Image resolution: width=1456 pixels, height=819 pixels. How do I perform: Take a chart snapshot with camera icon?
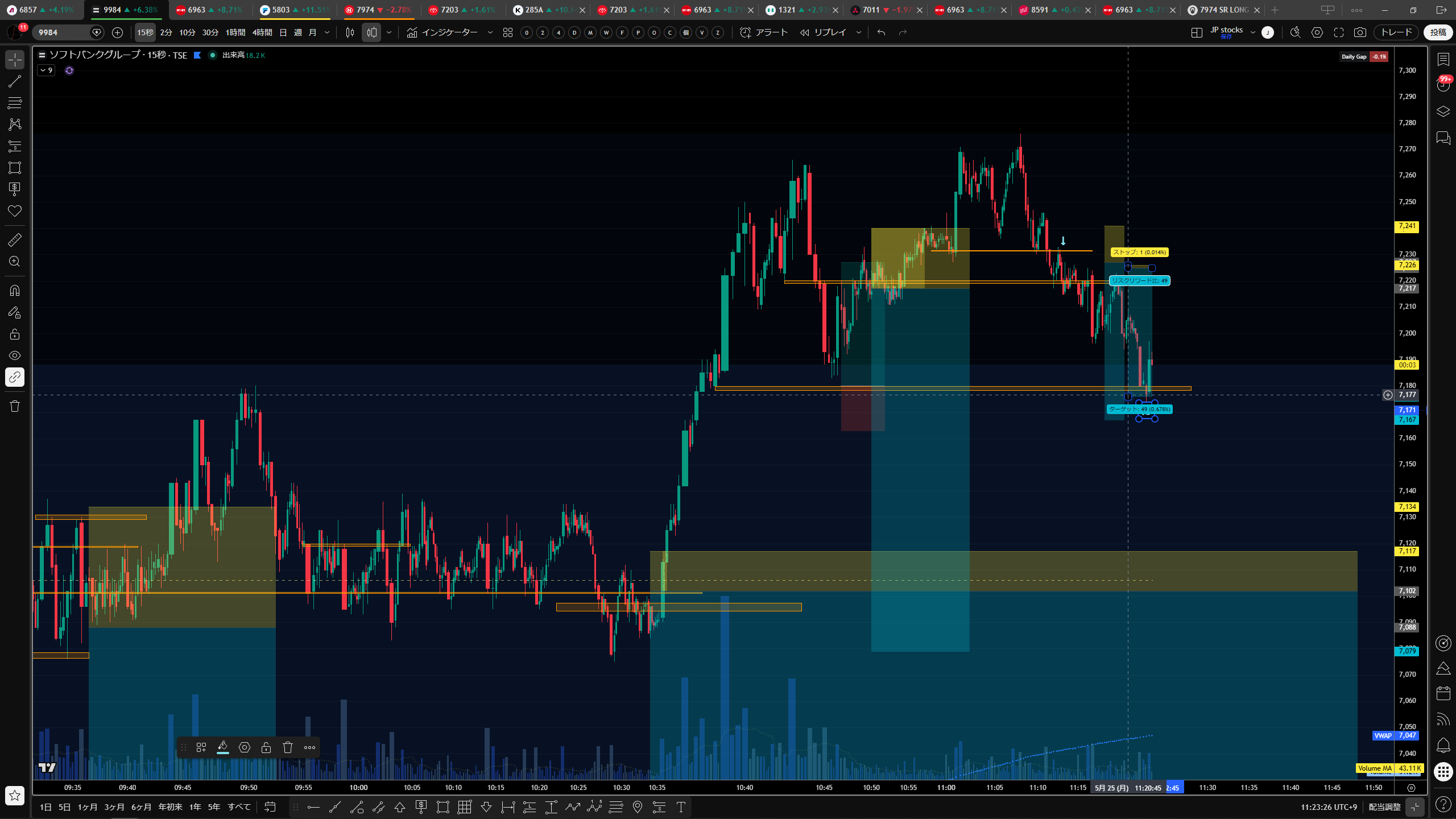[x=1360, y=32]
